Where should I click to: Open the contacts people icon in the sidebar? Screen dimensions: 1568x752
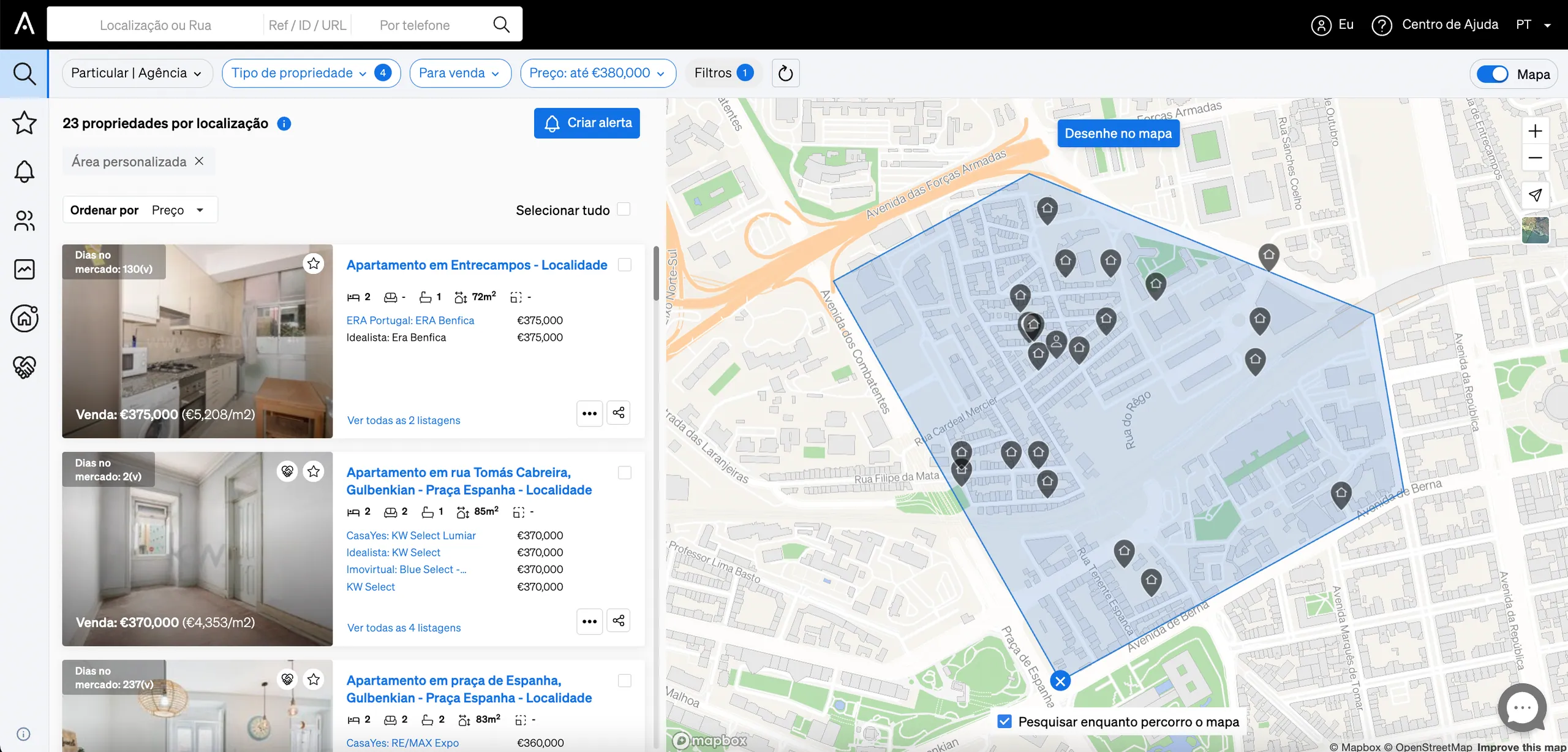(x=24, y=221)
